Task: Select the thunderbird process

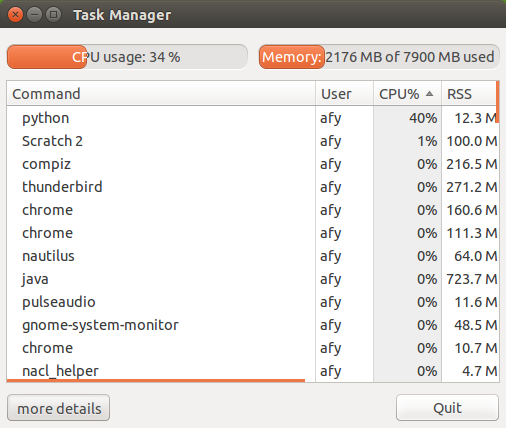Action: 252,187
